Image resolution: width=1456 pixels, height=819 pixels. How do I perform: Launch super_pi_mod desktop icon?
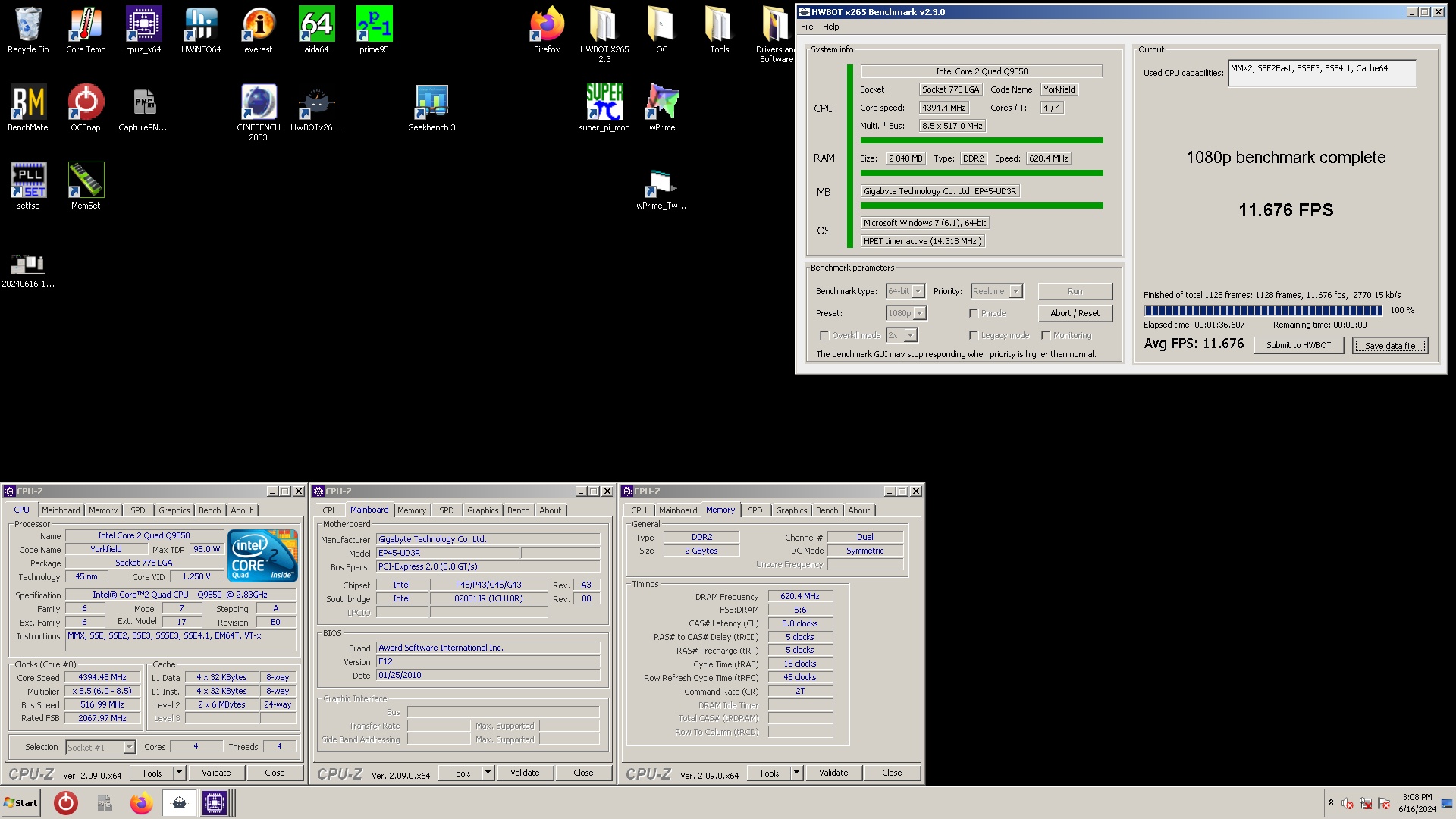(x=604, y=108)
